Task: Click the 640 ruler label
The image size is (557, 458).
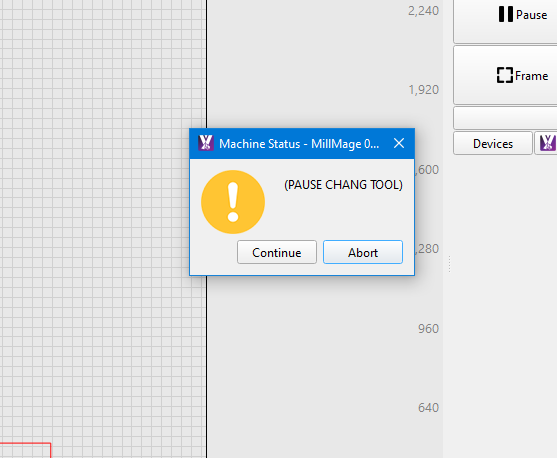Action: tap(428, 408)
